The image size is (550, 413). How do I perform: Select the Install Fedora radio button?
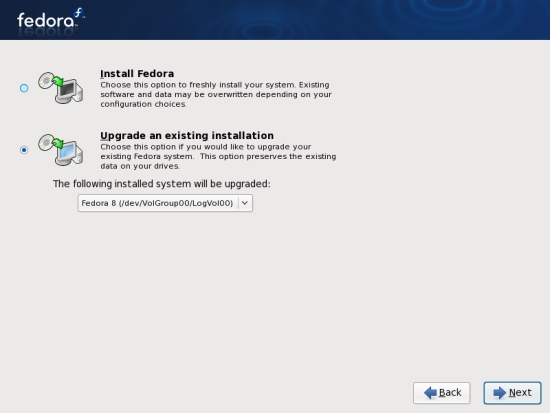[24, 88]
